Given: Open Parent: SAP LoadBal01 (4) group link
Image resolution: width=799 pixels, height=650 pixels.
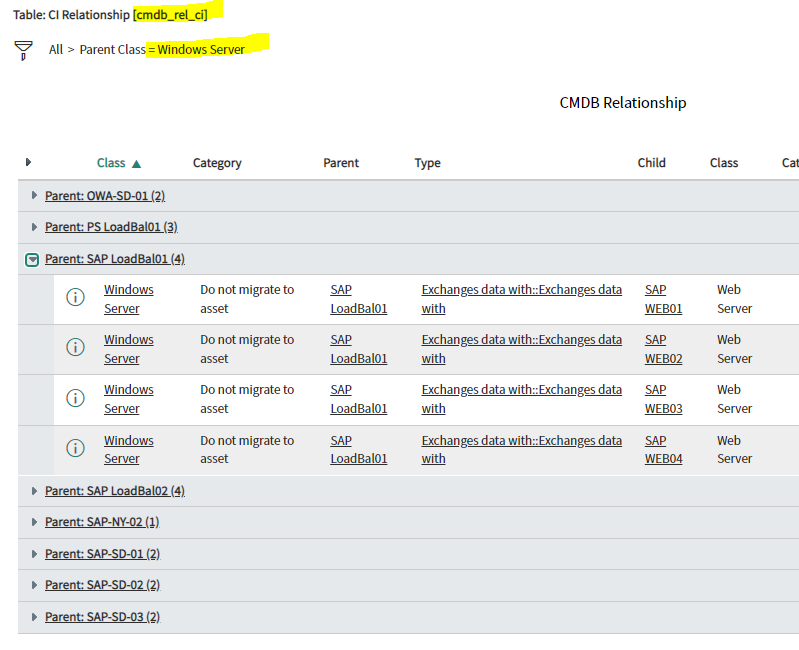Looking at the screenshot, I should coord(115,259).
